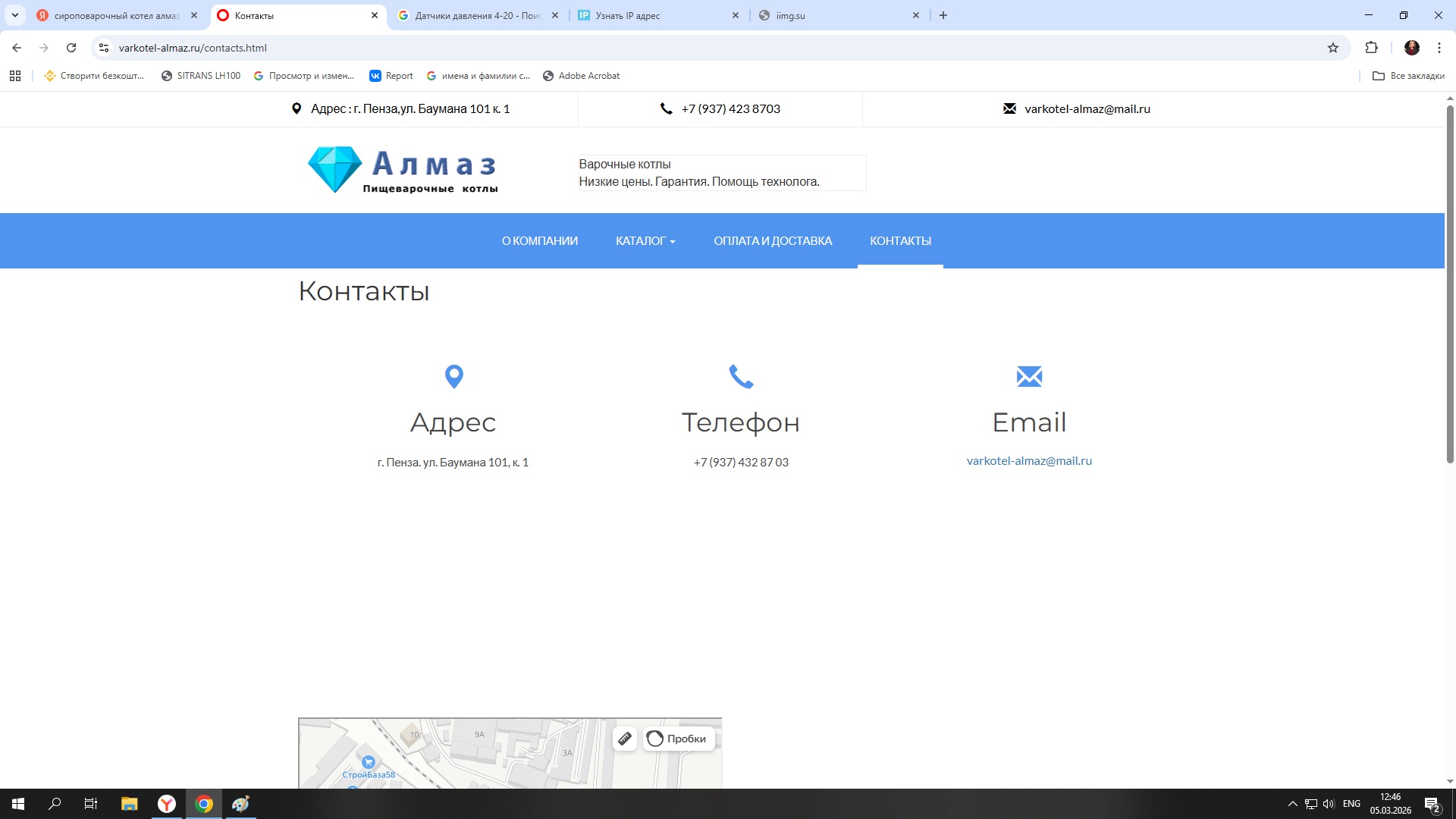Click the ruler tool icon on map
This screenshot has width=1456, height=819.
pyautogui.click(x=625, y=739)
